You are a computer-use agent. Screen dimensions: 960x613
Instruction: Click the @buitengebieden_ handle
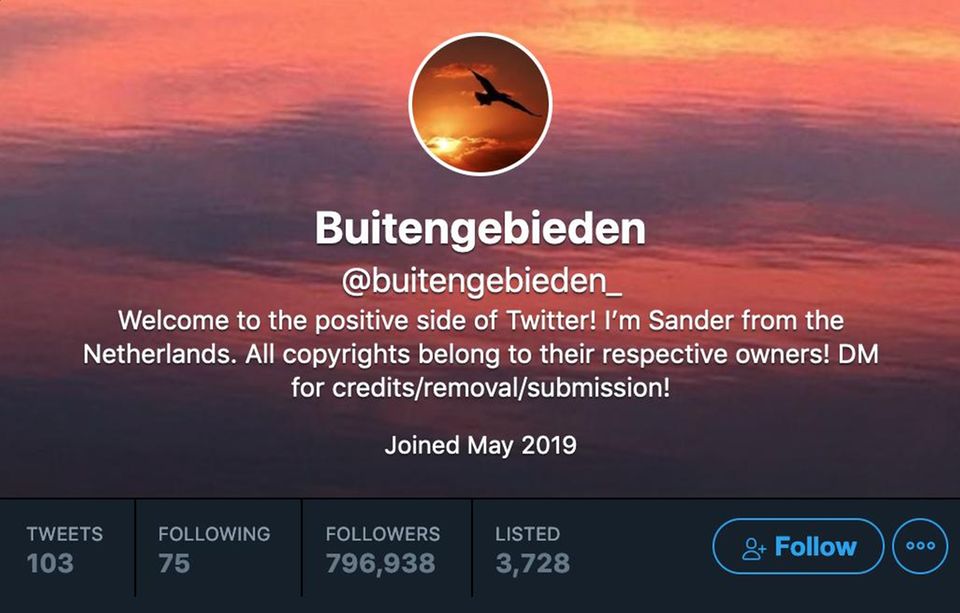[482, 282]
